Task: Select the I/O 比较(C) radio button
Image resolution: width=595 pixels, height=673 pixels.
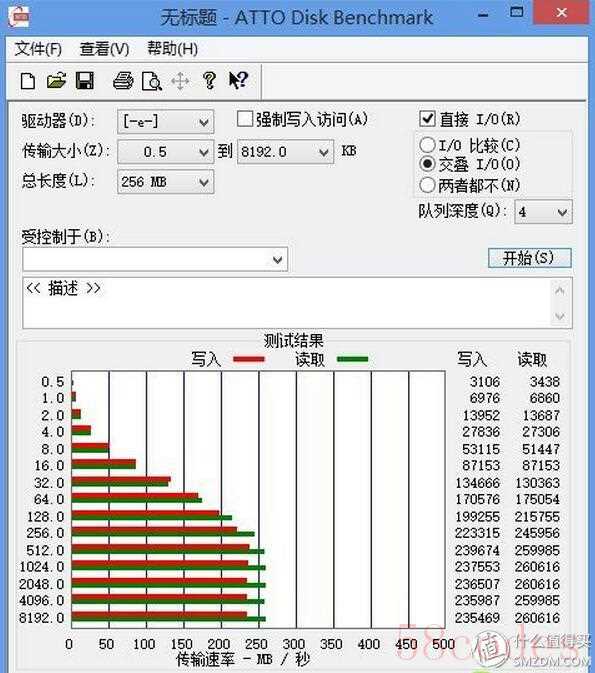Action: pos(427,145)
